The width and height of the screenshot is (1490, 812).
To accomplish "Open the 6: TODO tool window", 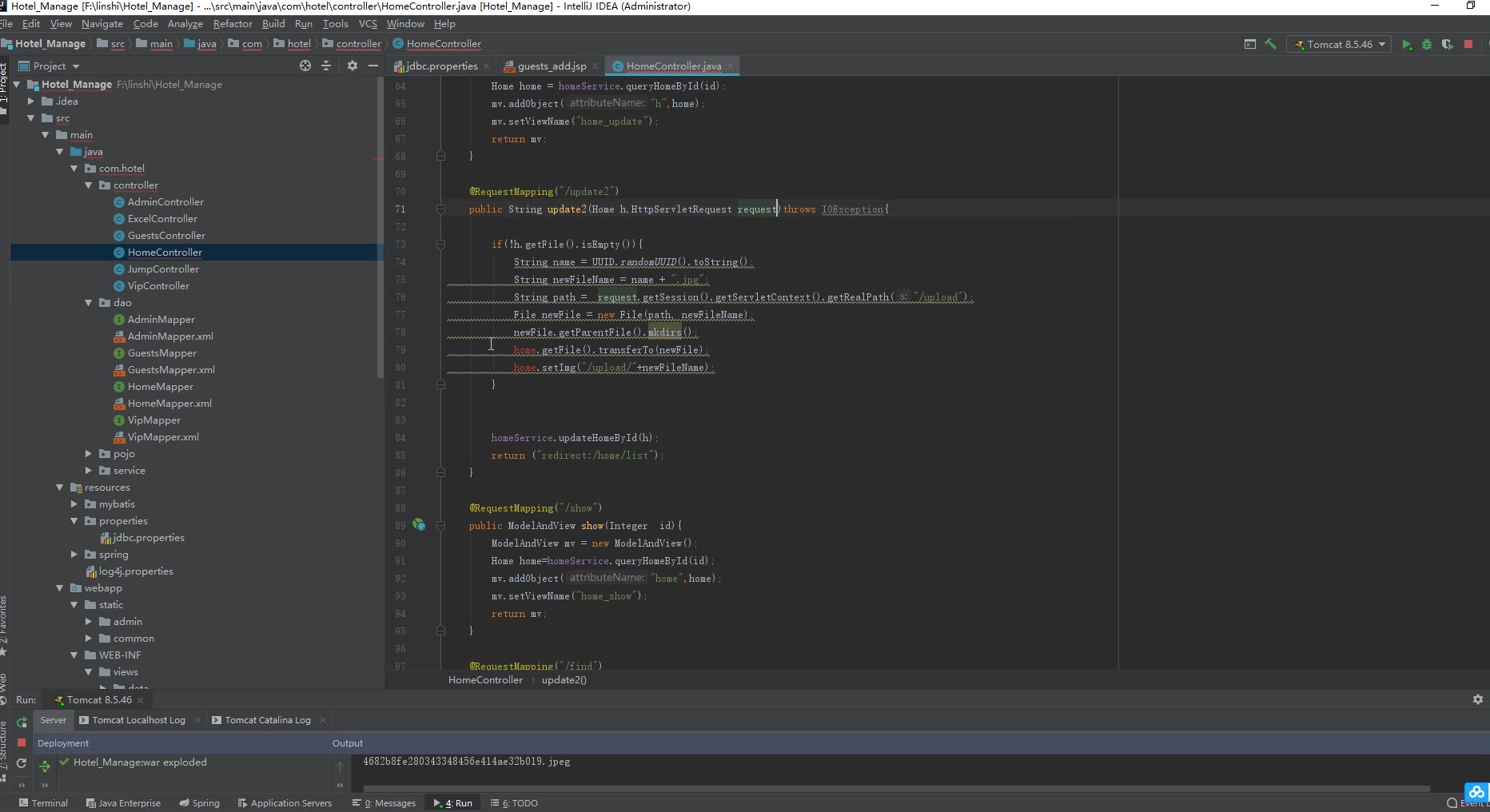I will pos(514,803).
